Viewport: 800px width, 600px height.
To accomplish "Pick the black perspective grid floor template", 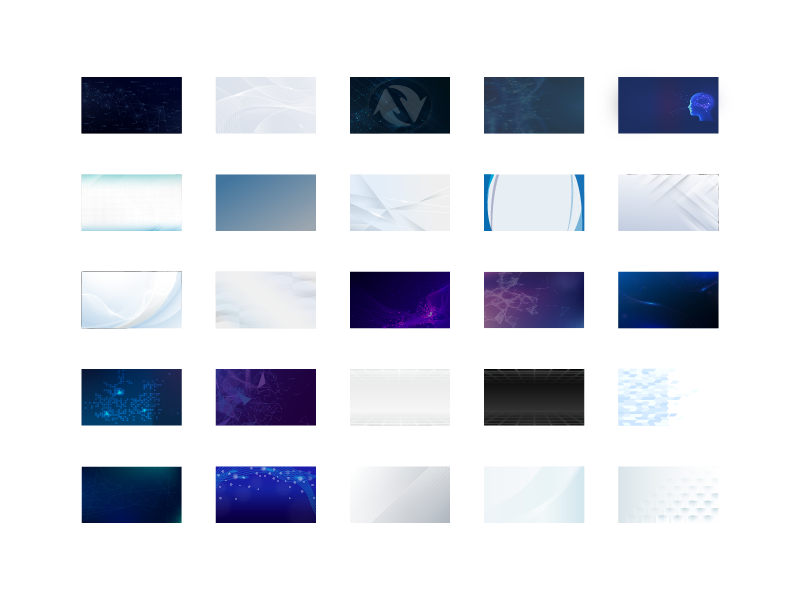I will (x=534, y=394).
